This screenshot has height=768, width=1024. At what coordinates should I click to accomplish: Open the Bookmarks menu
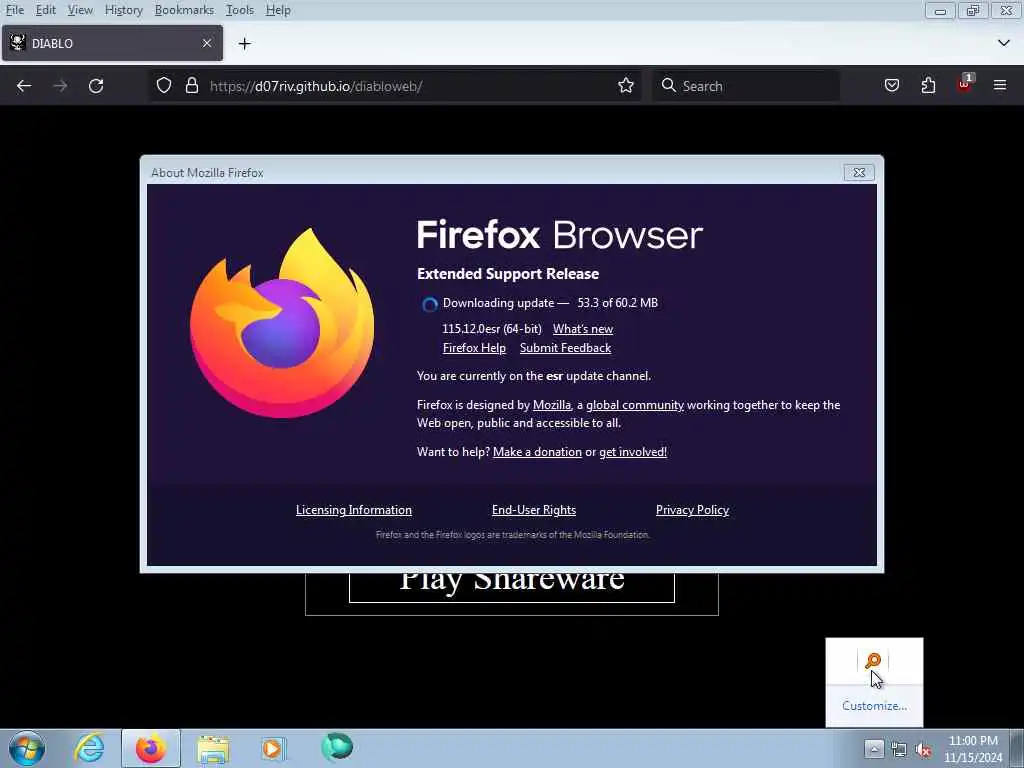click(184, 10)
